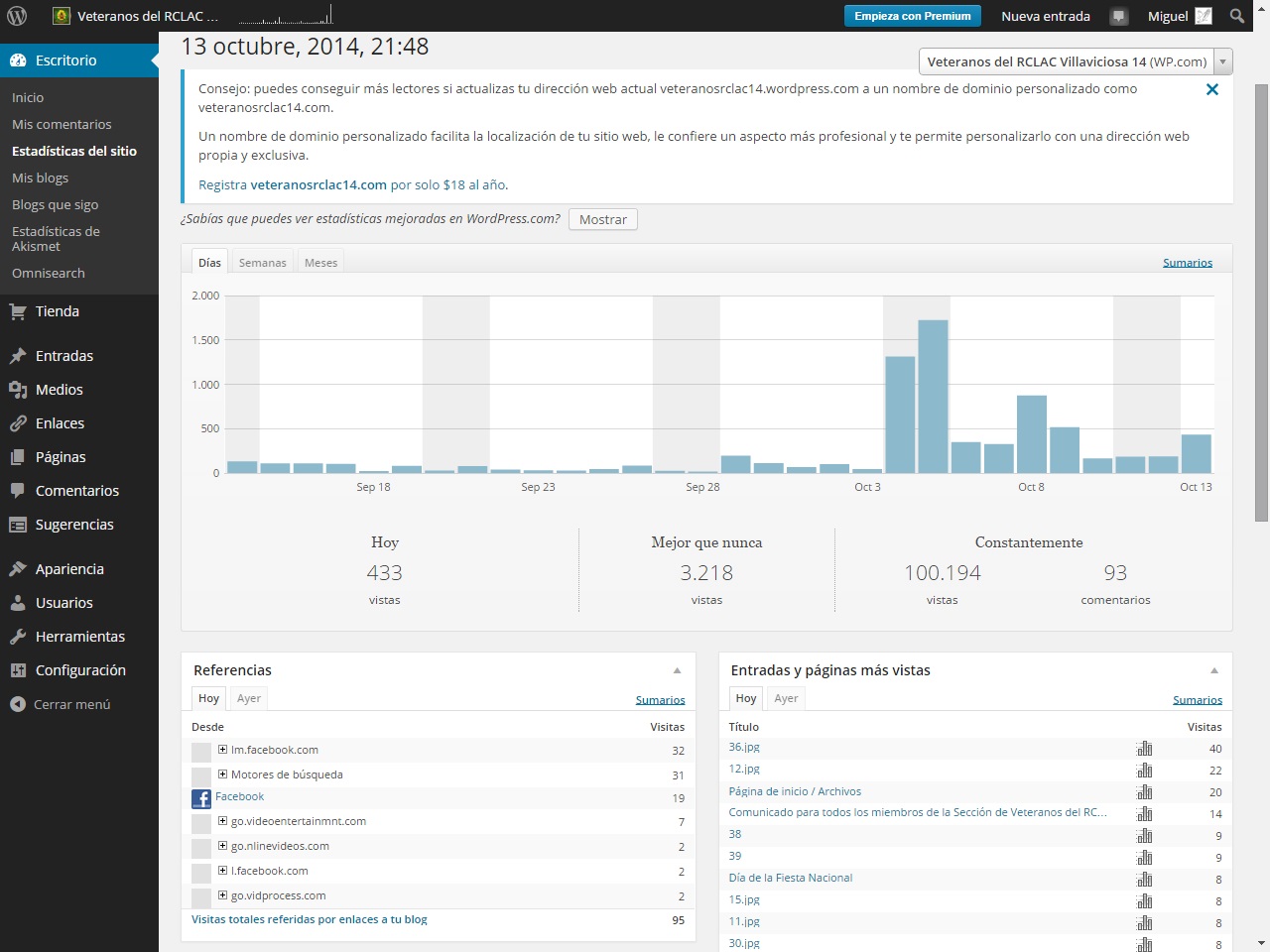Select Ayer tab in Referencias

[249, 698]
